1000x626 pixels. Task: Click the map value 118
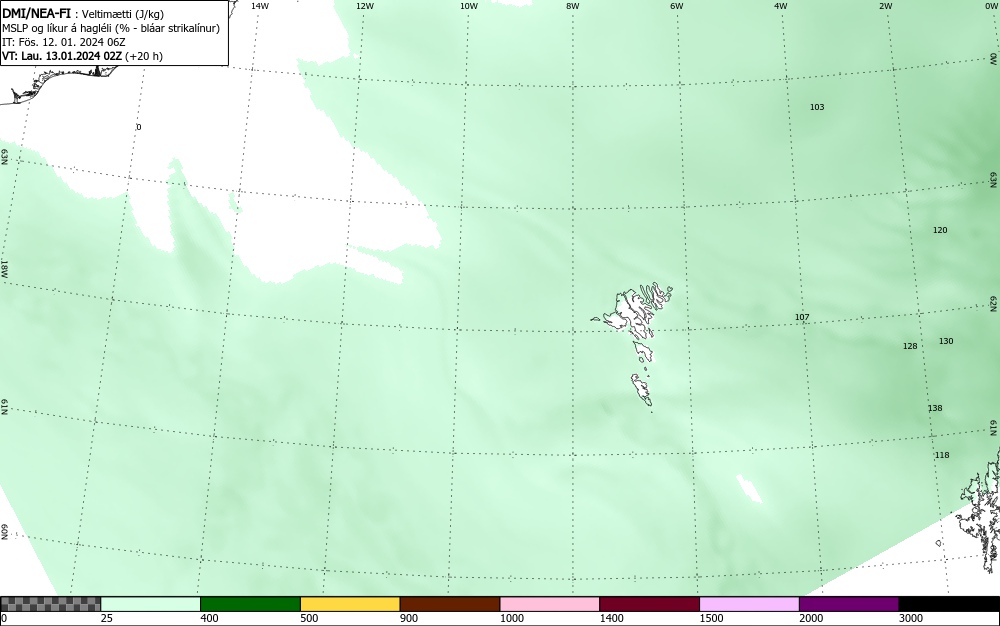point(942,455)
